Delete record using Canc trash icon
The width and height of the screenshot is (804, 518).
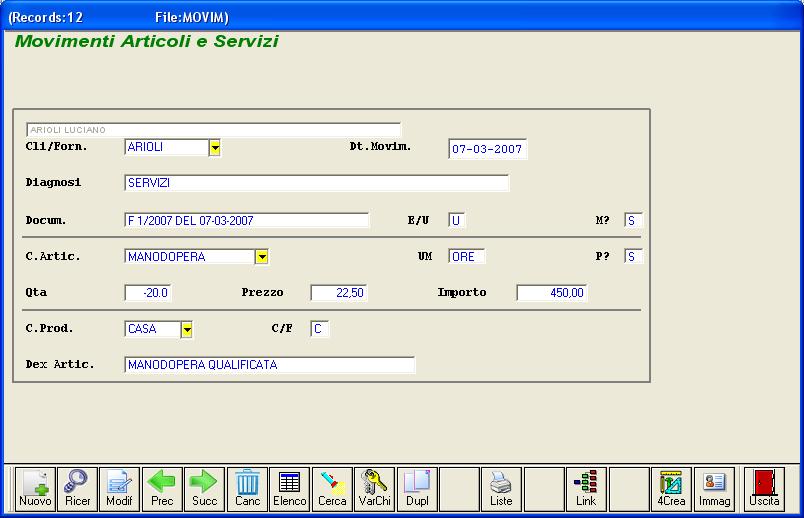pos(247,489)
